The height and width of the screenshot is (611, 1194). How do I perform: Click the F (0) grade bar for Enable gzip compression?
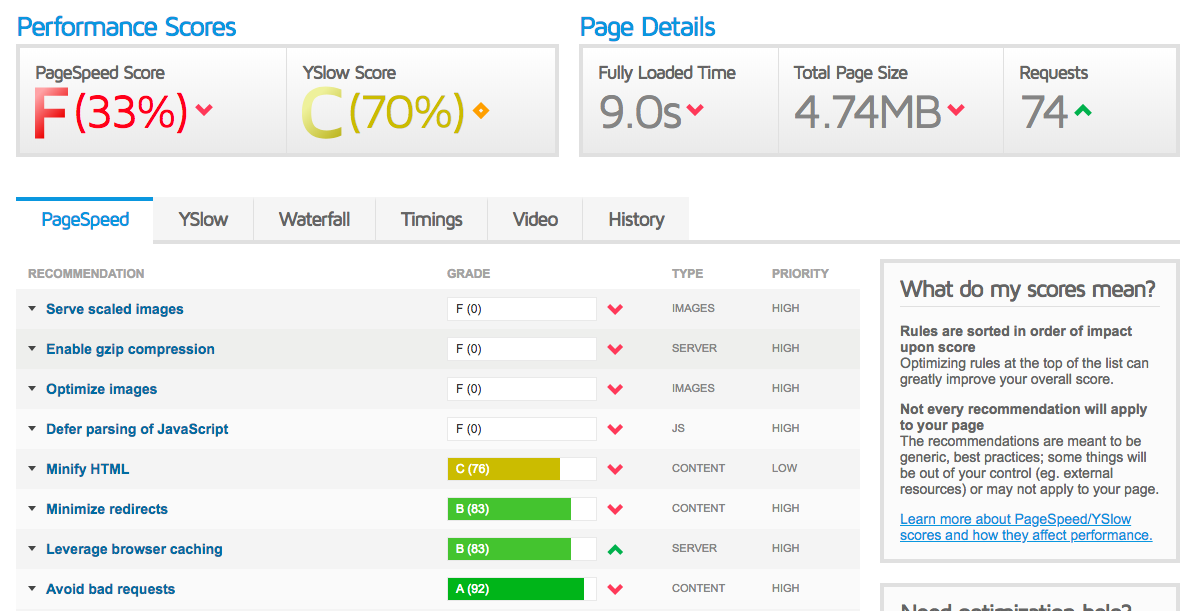522,349
